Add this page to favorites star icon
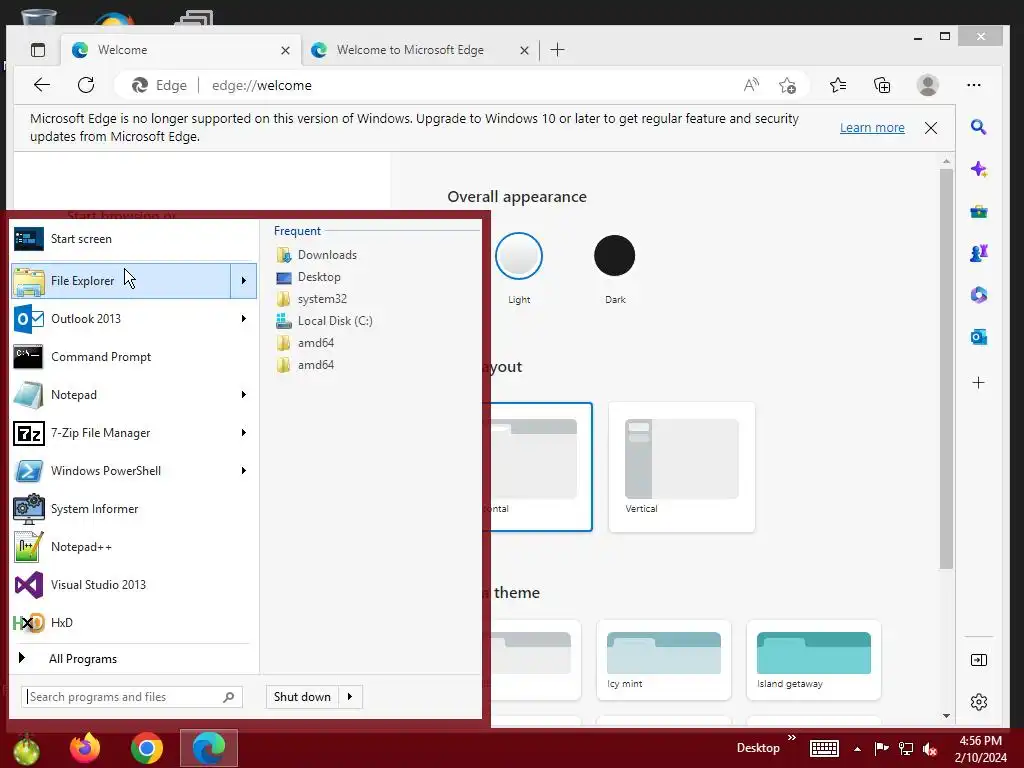Viewport: 1024px width, 768px height. click(788, 85)
